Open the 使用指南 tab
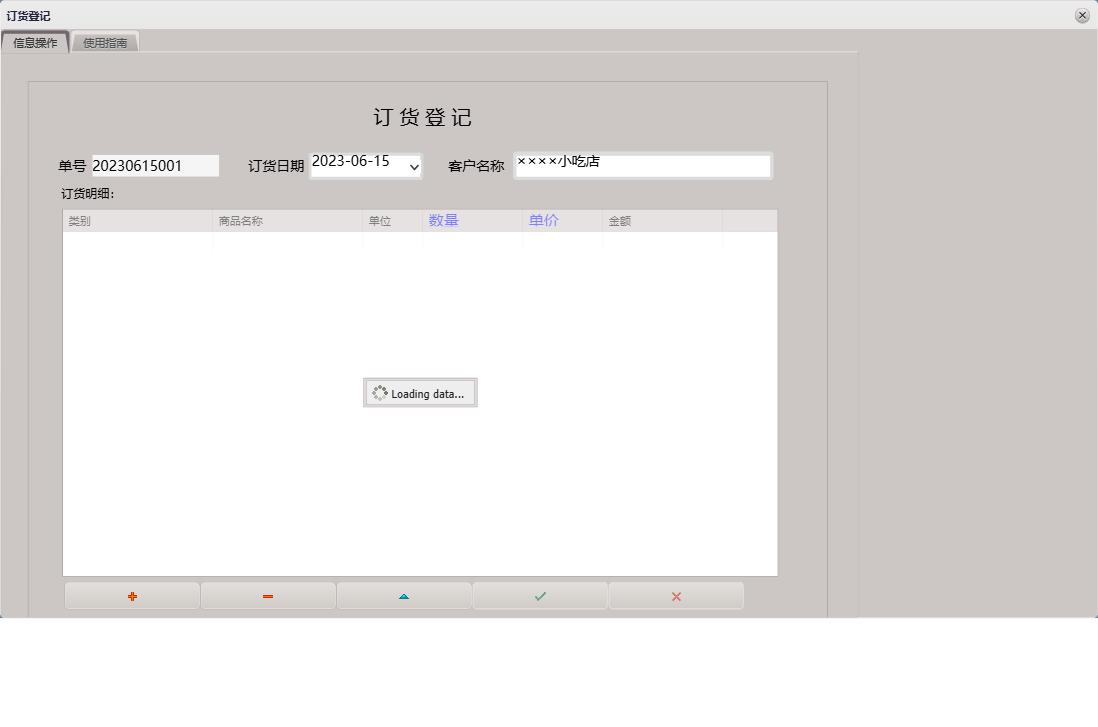This screenshot has width=1098, height=727. [105, 42]
